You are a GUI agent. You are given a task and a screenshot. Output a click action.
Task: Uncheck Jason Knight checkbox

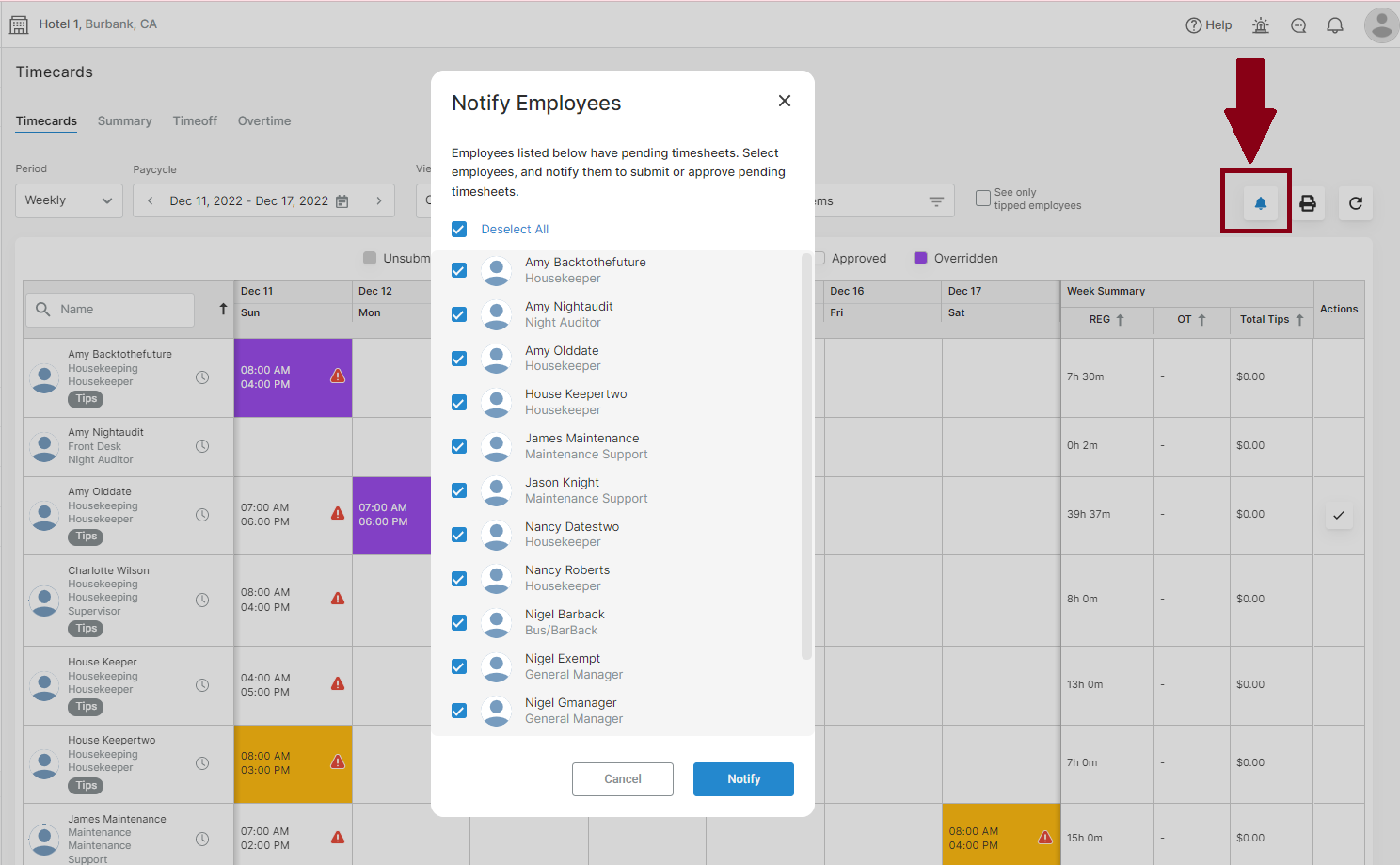(x=459, y=490)
